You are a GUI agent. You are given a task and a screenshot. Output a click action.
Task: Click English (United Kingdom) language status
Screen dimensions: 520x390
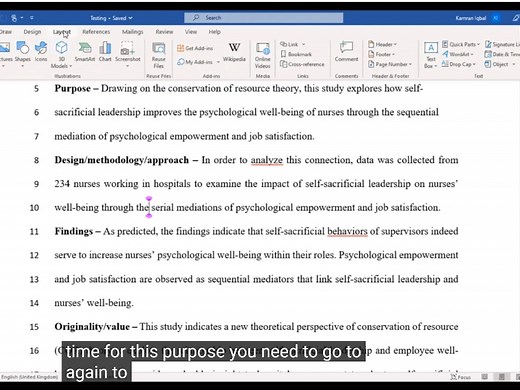point(29,377)
